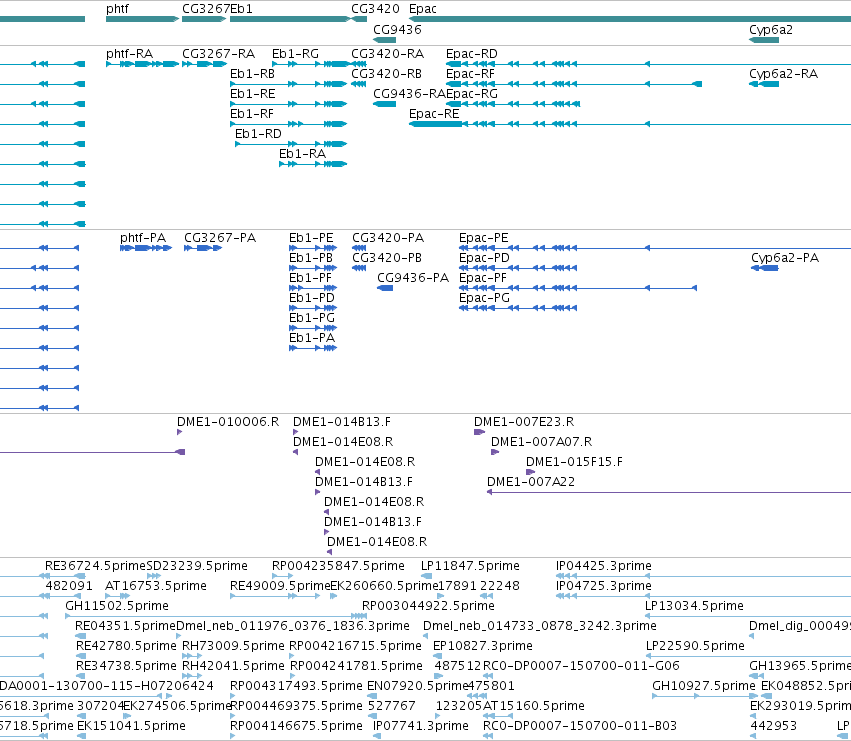Click the Epac-RD transcript label

pos(472,54)
